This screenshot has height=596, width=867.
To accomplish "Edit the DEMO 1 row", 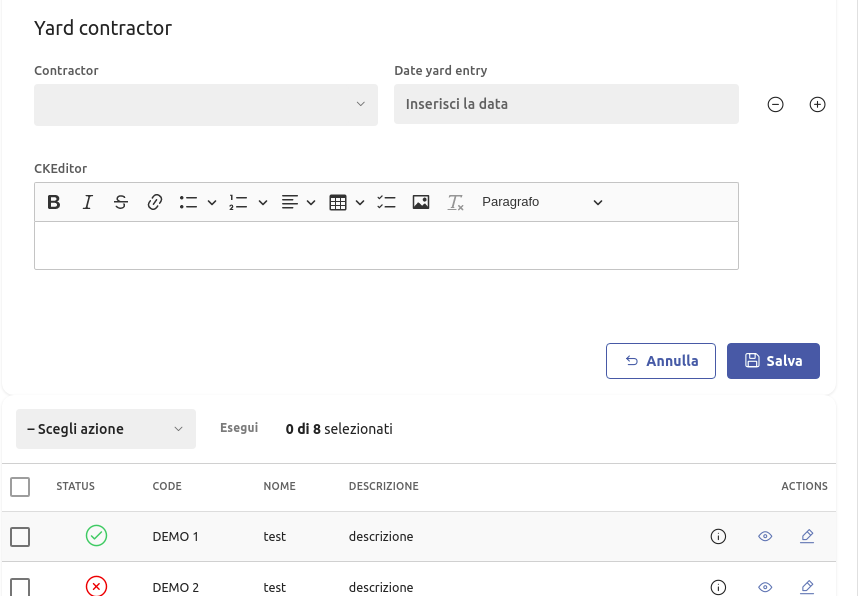I will 807,537.
